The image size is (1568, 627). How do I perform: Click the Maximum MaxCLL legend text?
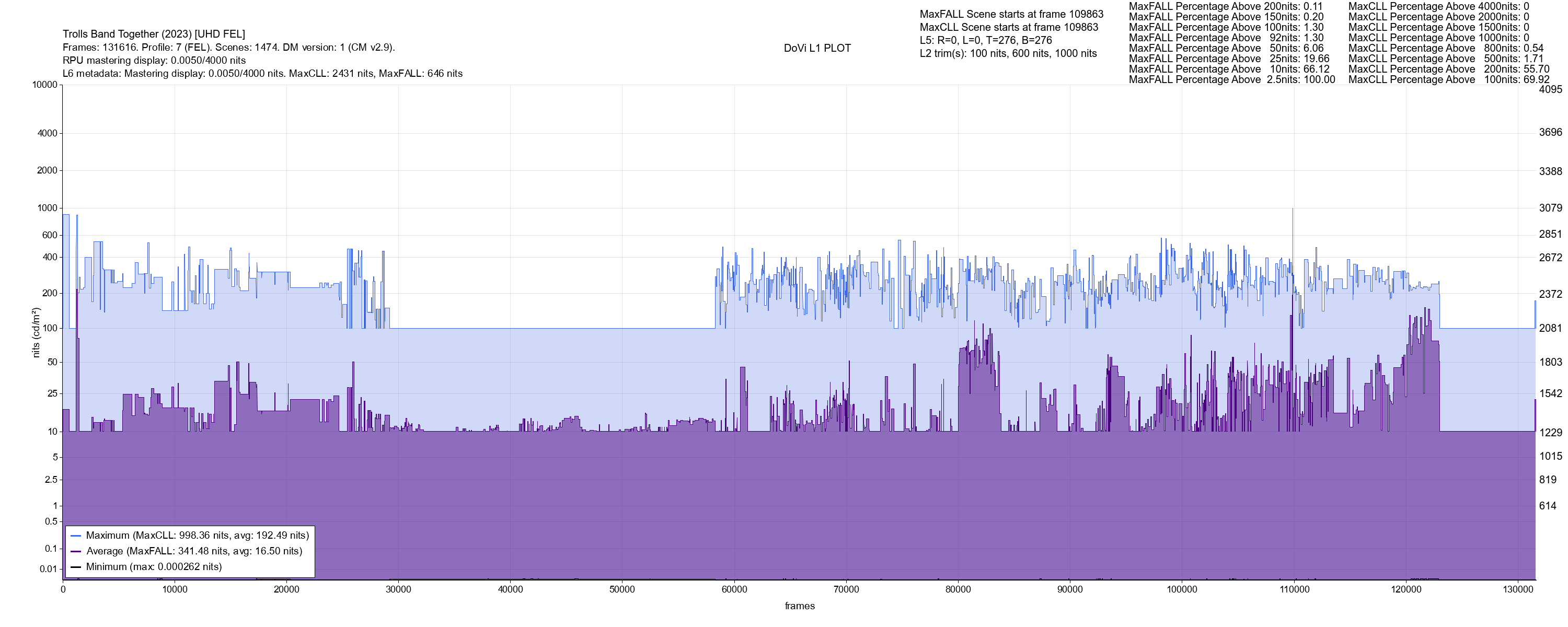197,536
